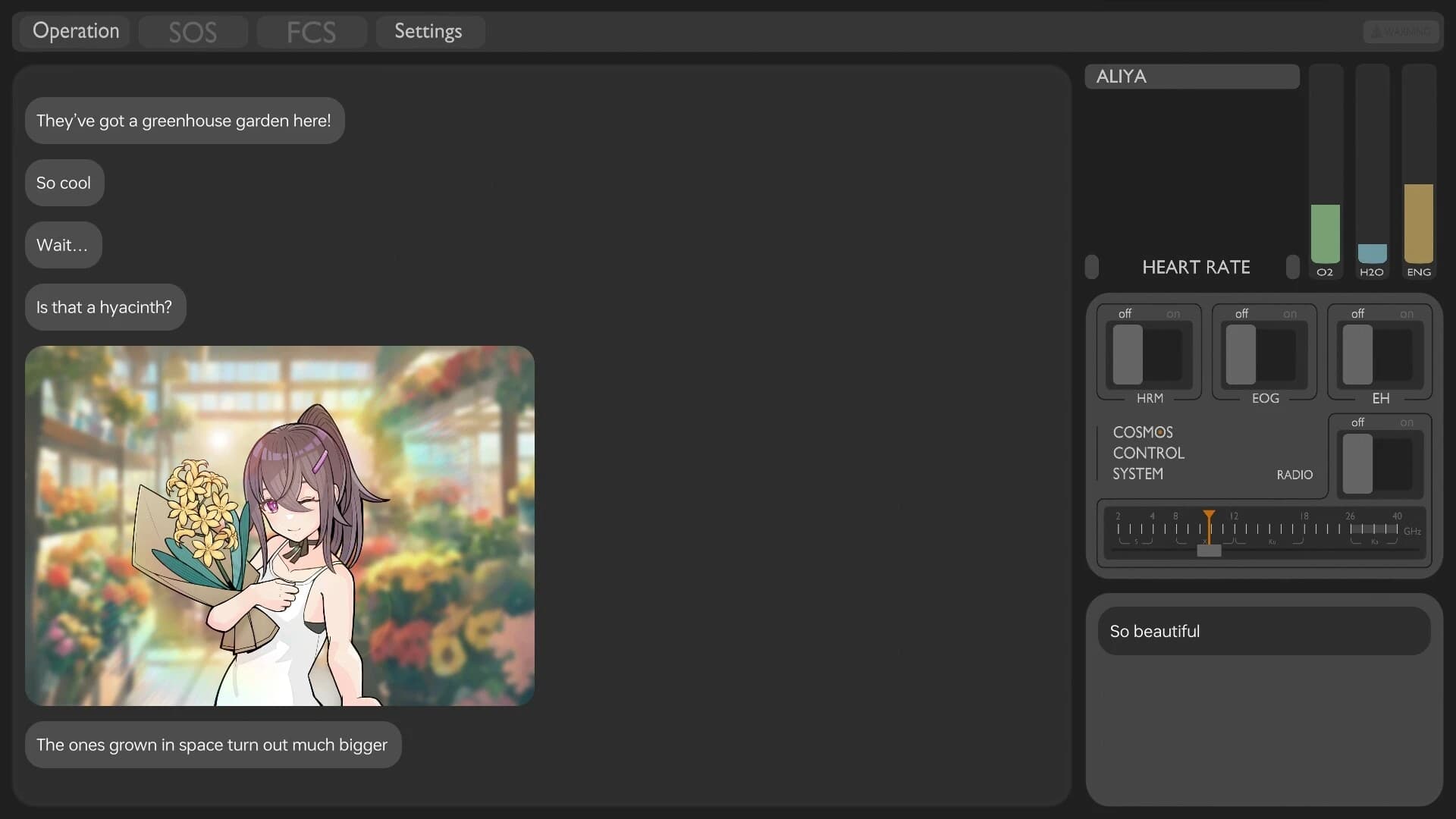Image resolution: width=1456 pixels, height=819 pixels.
Task: Switch to the SOS tab
Action: click(193, 31)
